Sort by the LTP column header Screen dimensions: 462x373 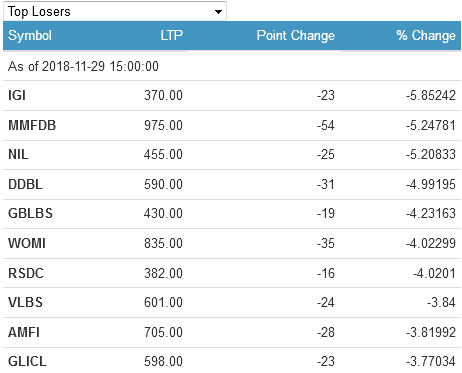(x=172, y=35)
